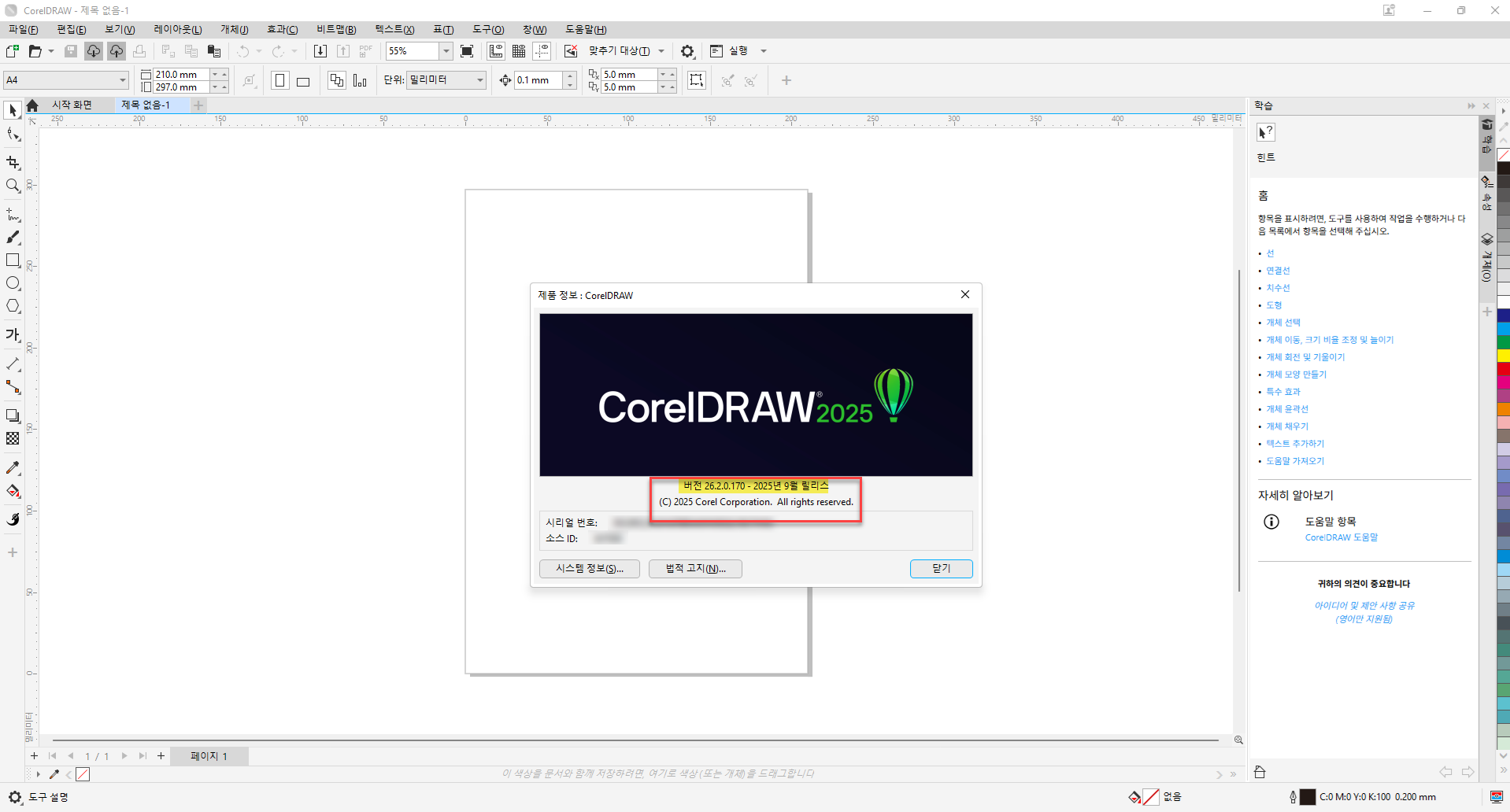Toggle show grid button
This screenshot has height=812, width=1510.
(x=519, y=51)
